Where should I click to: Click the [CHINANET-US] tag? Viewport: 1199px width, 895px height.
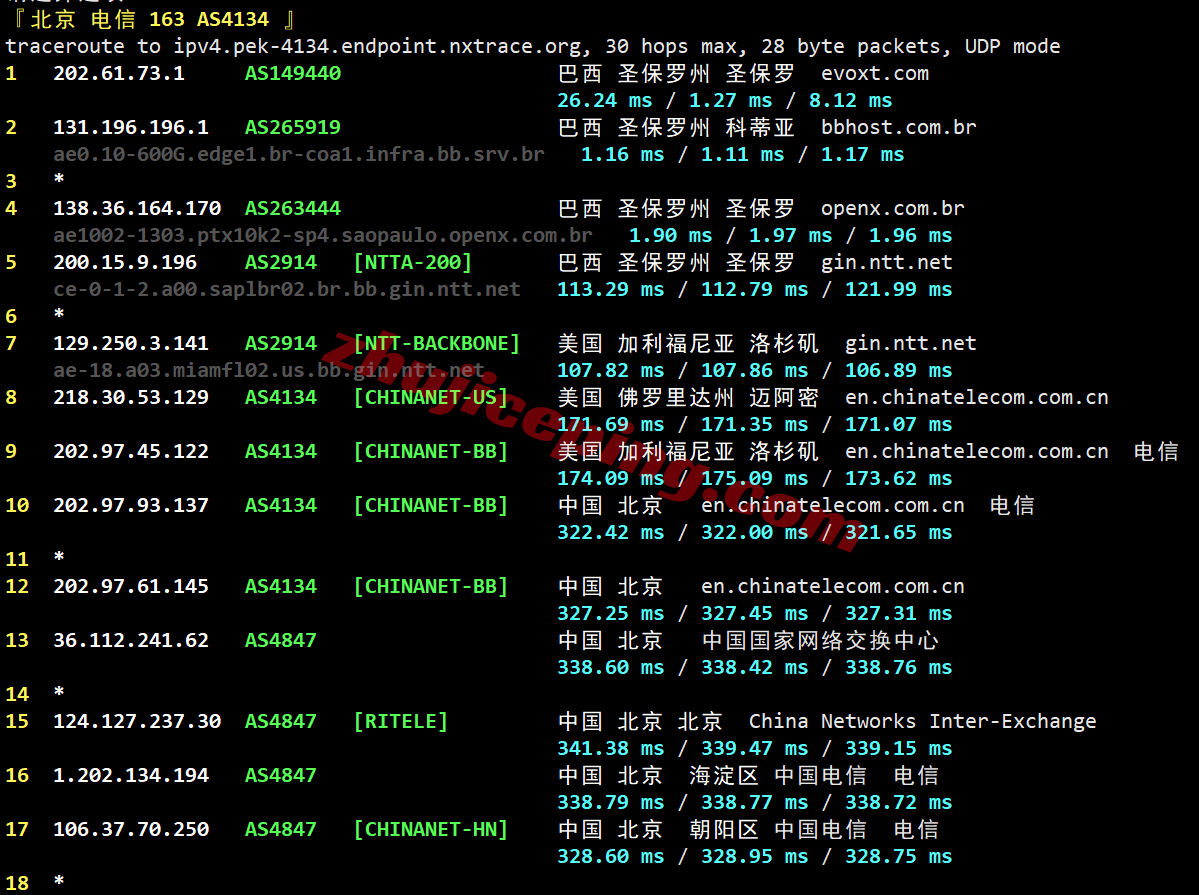[x=431, y=397]
